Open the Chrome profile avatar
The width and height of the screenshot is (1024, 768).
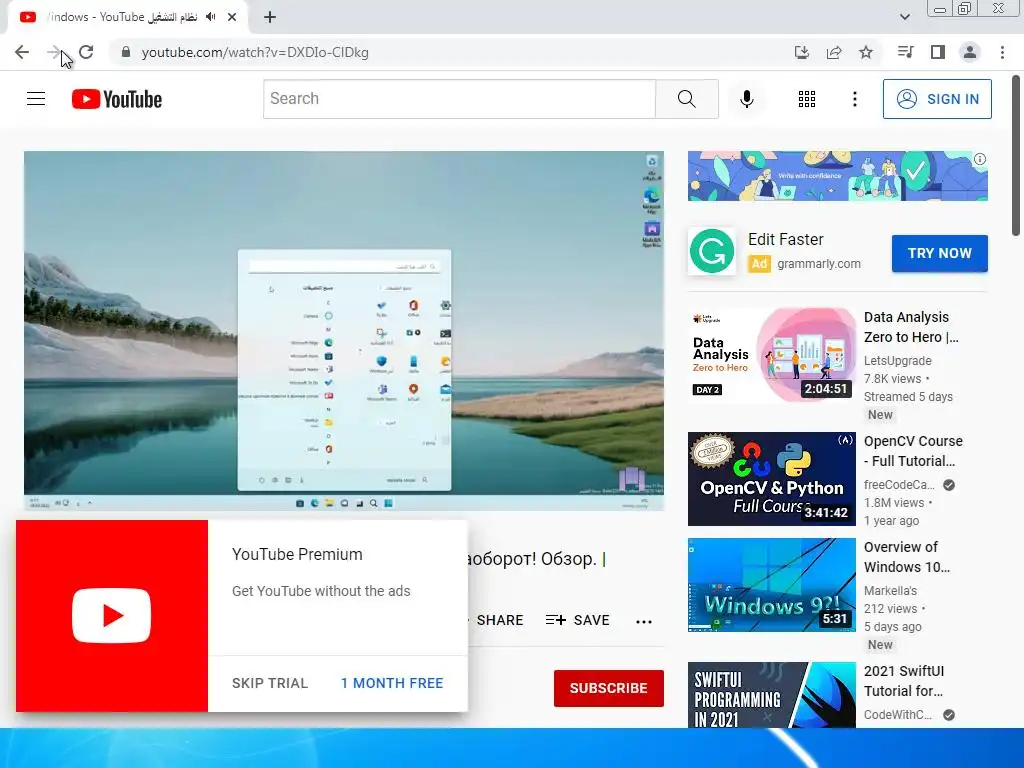(x=970, y=52)
